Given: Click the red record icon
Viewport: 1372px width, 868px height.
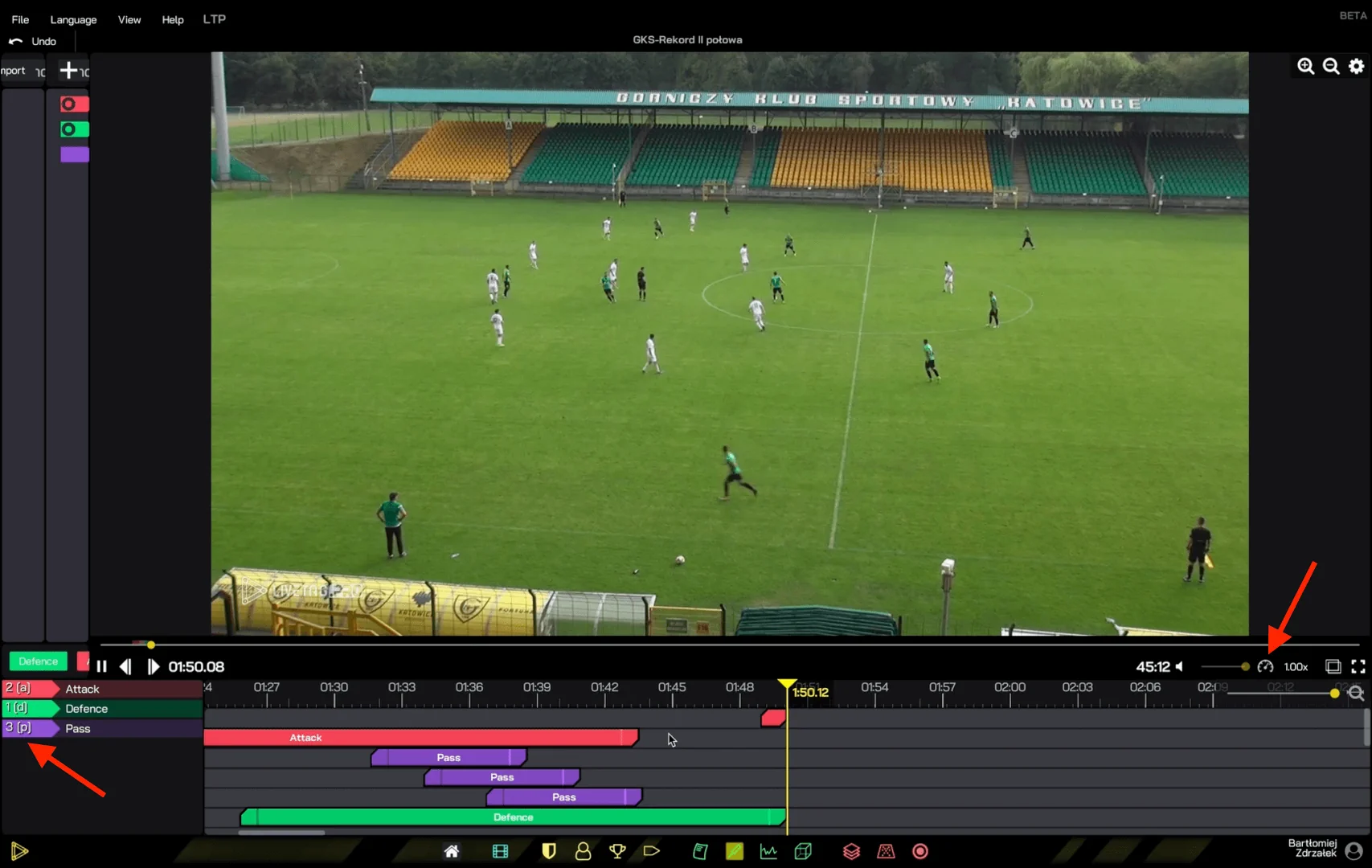Looking at the screenshot, I should point(919,851).
